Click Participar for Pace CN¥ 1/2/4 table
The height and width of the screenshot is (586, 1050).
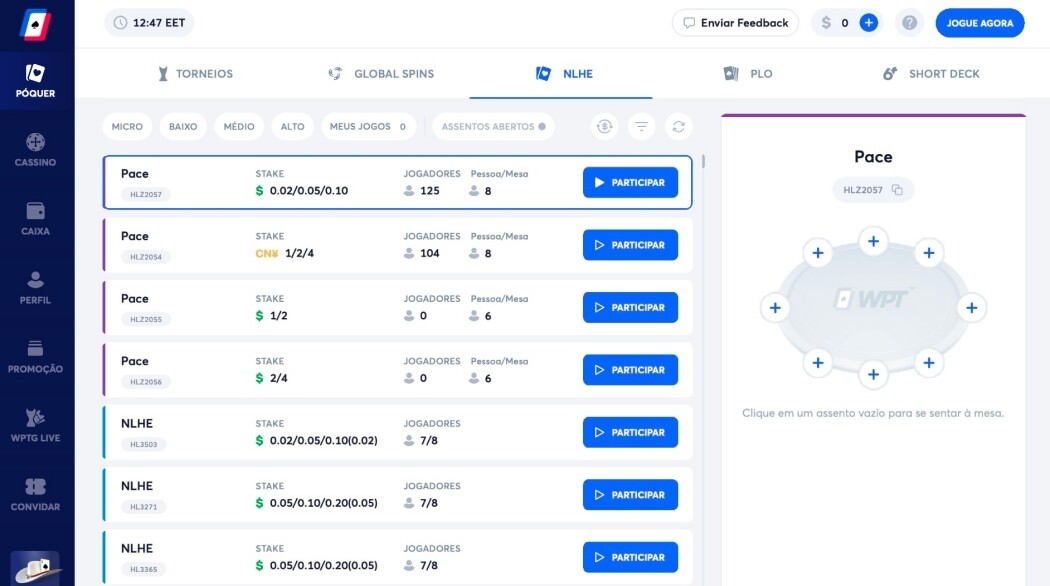point(630,245)
